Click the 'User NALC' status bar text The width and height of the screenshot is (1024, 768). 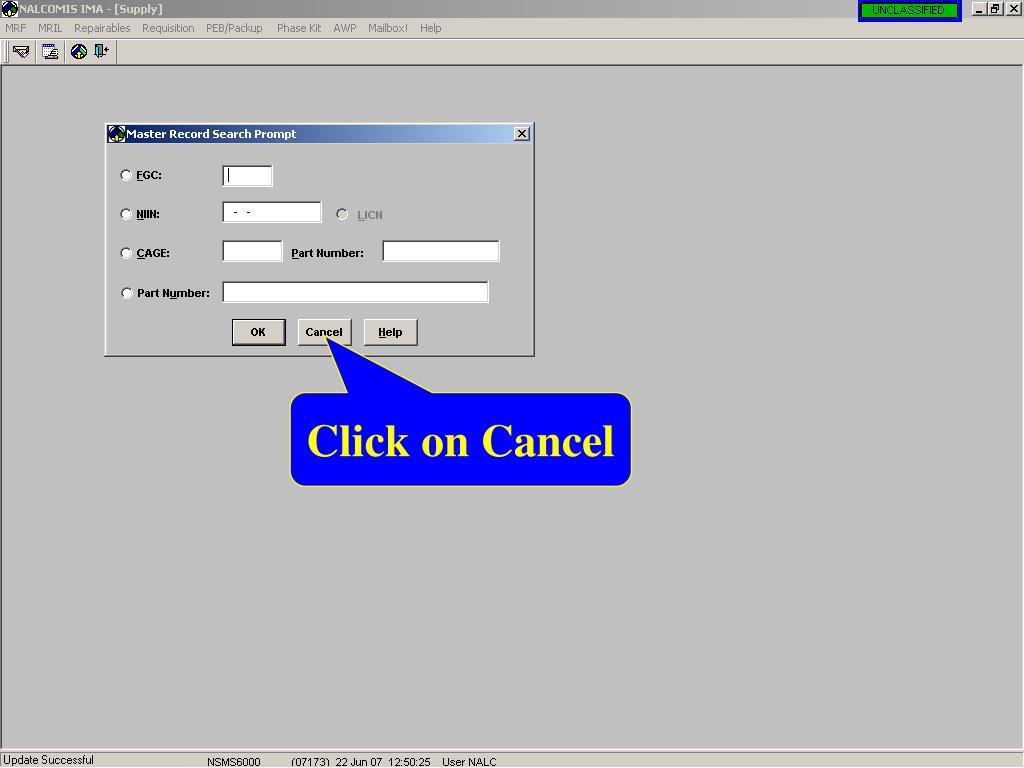click(x=469, y=761)
